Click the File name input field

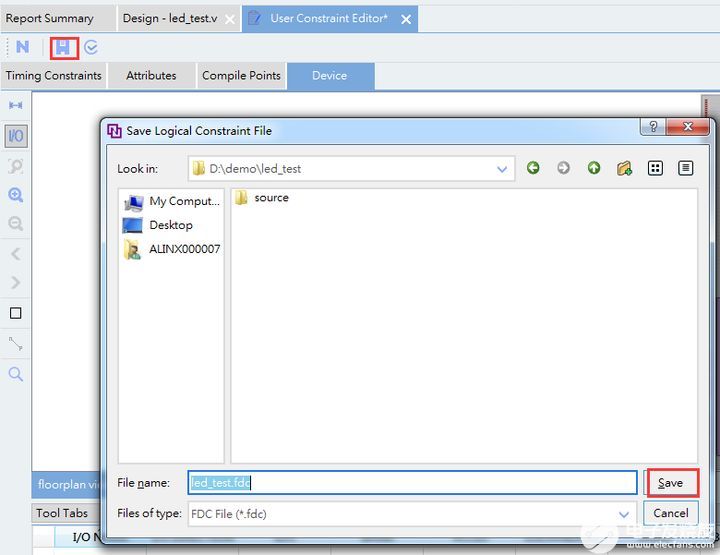click(x=412, y=482)
